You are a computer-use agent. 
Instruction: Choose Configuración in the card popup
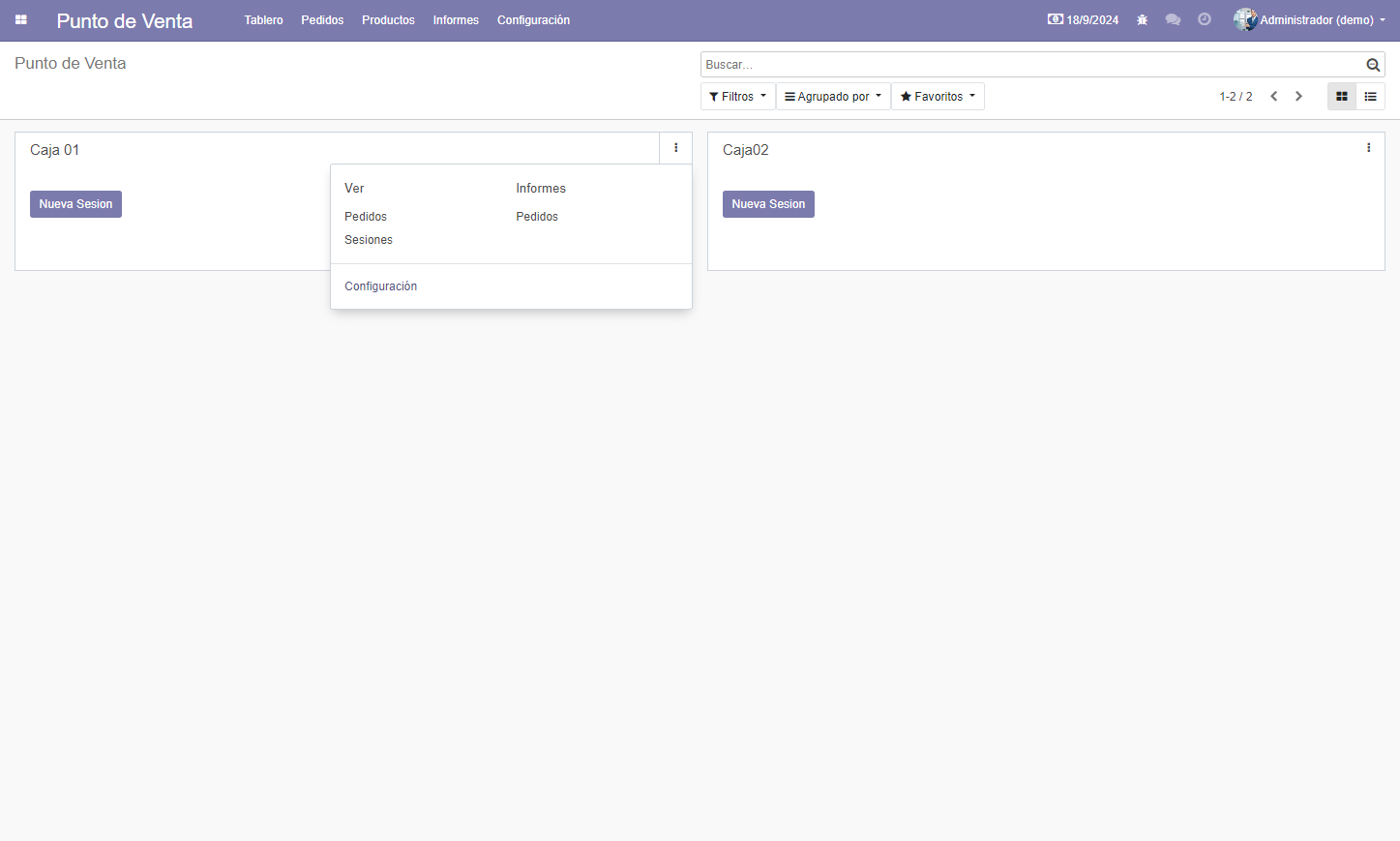pyautogui.click(x=381, y=286)
